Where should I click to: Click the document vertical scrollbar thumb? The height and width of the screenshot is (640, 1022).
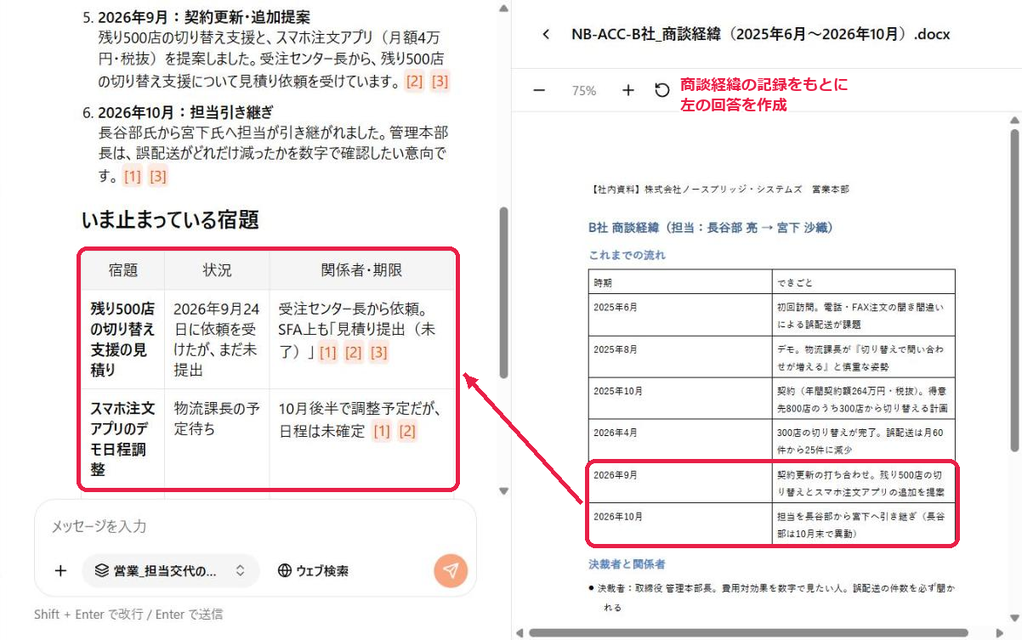point(1014,291)
